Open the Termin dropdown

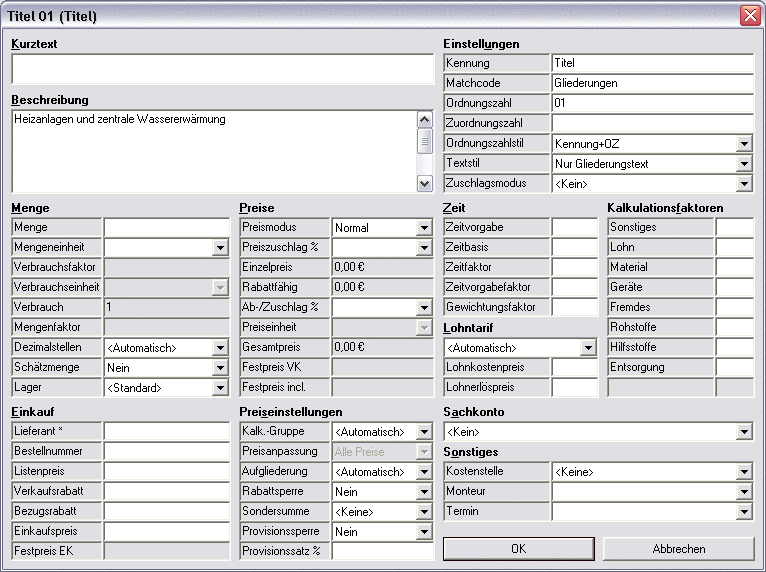click(744, 512)
